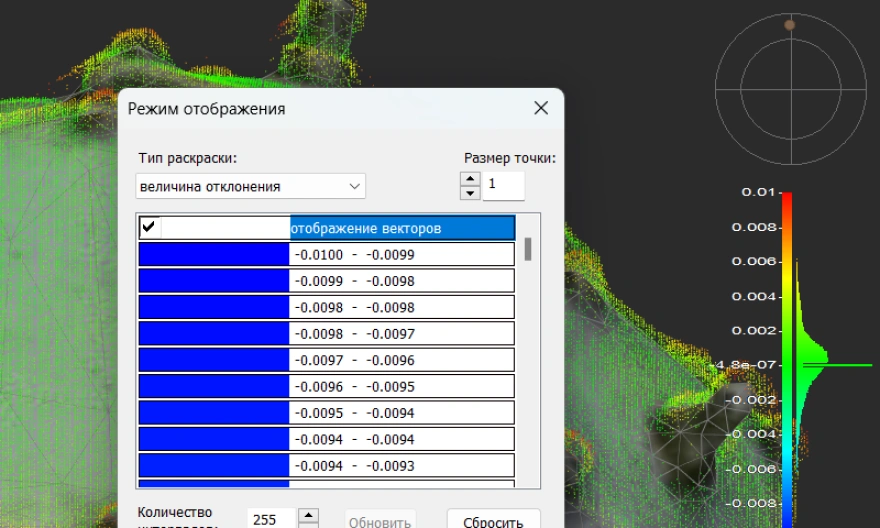880x528 pixels.
Task: Click the interval list scrollbar thumb
Action: click(x=528, y=249)
